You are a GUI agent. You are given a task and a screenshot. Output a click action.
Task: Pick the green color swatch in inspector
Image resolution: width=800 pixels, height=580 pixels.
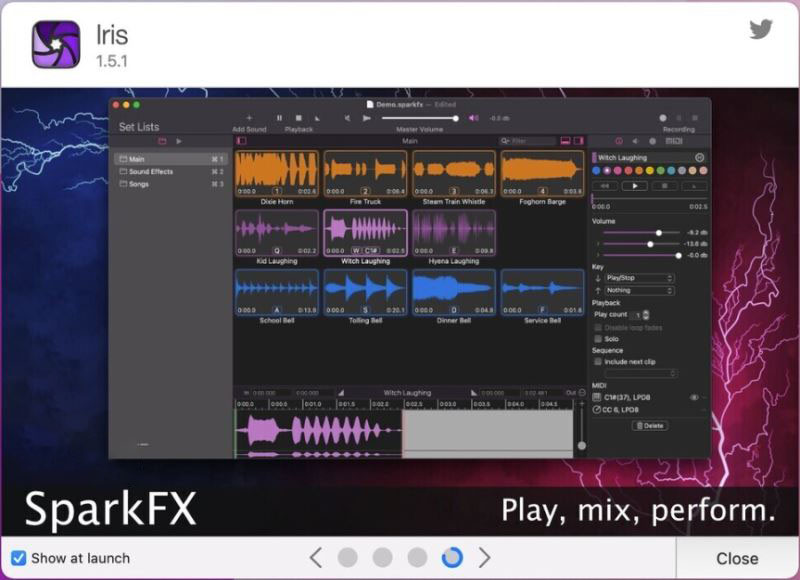[x=660, y=170]
